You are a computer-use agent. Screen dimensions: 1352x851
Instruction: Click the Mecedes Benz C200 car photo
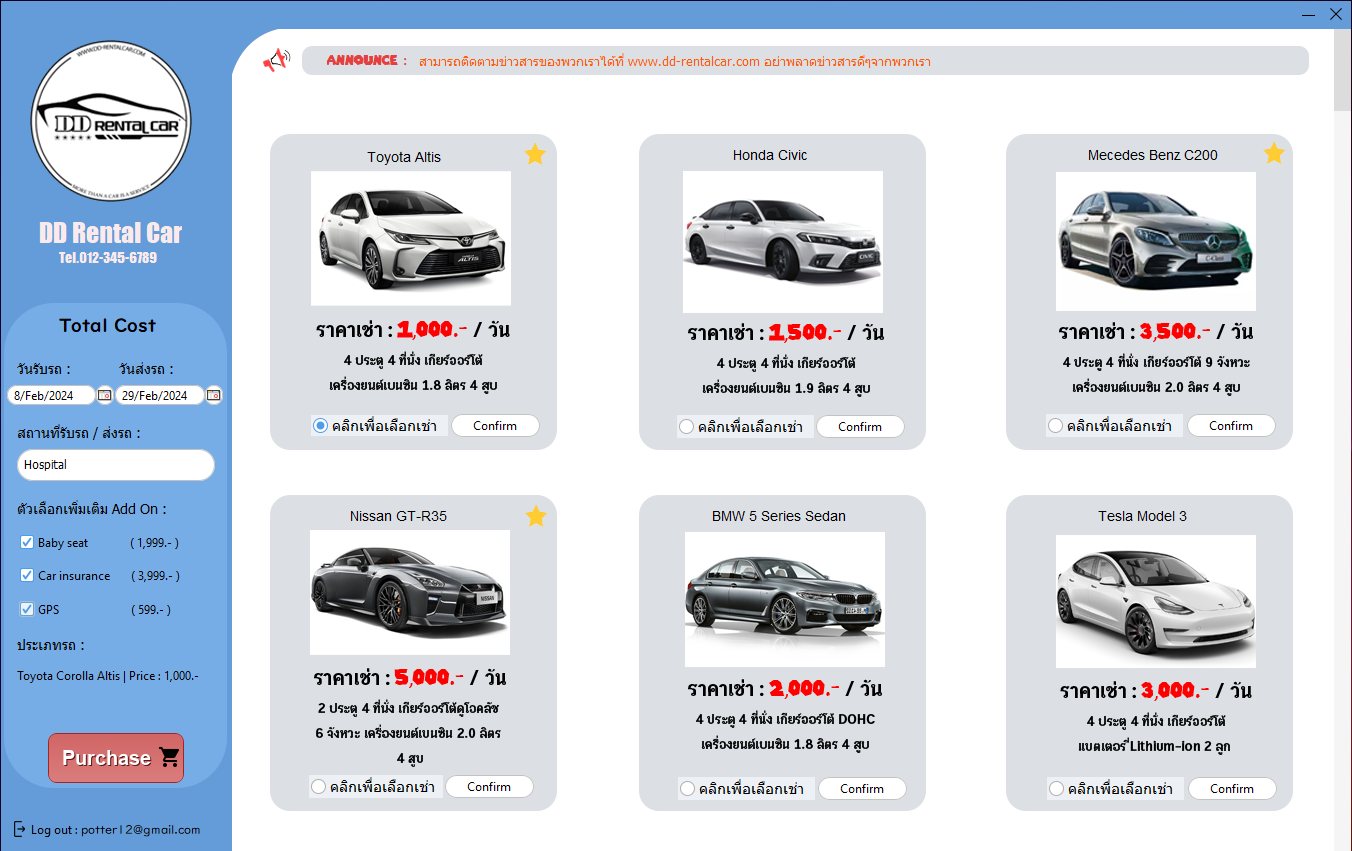[1156, 241]
